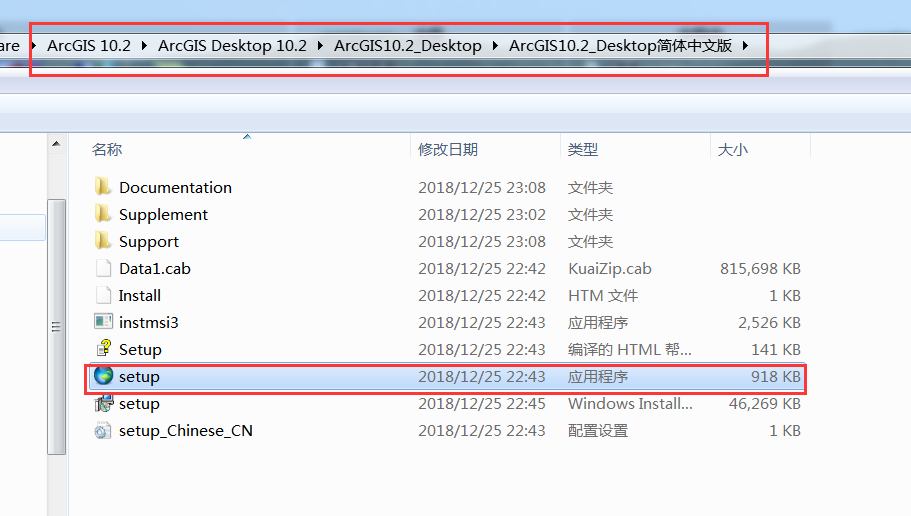Select the Install HTM file icon

click(103, 295)
